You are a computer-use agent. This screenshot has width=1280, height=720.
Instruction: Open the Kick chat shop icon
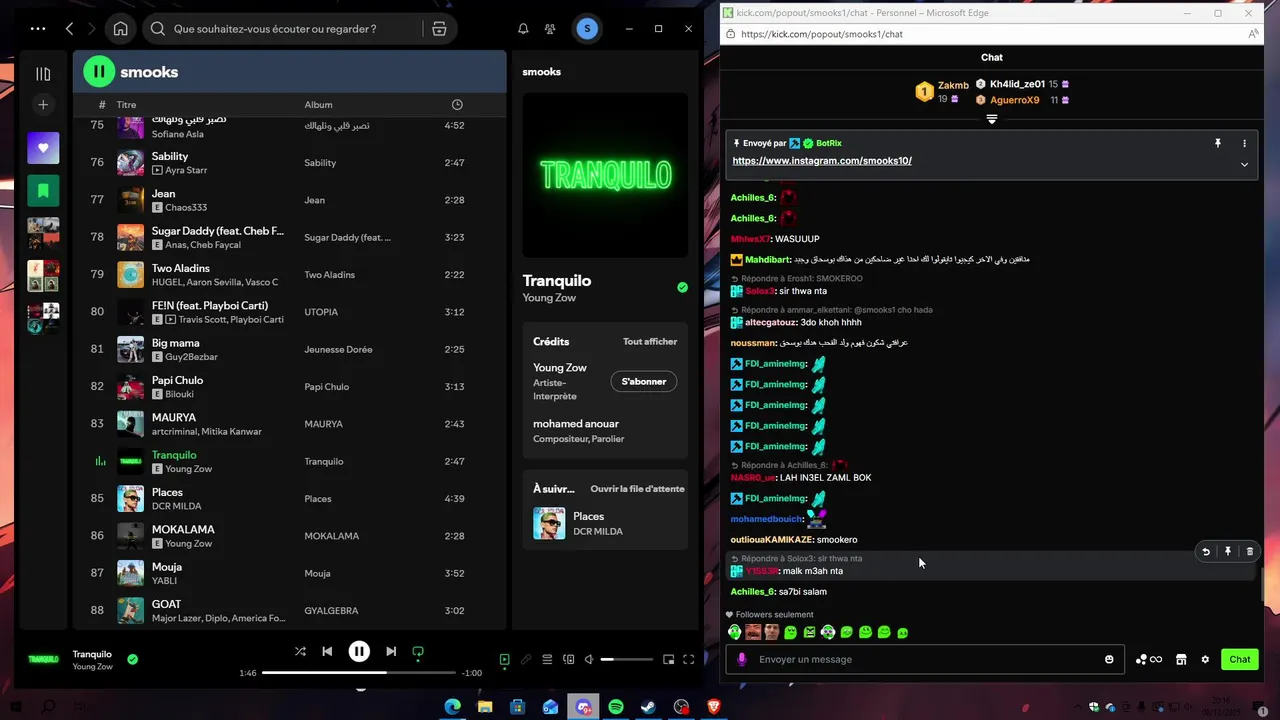[1181, 659]
